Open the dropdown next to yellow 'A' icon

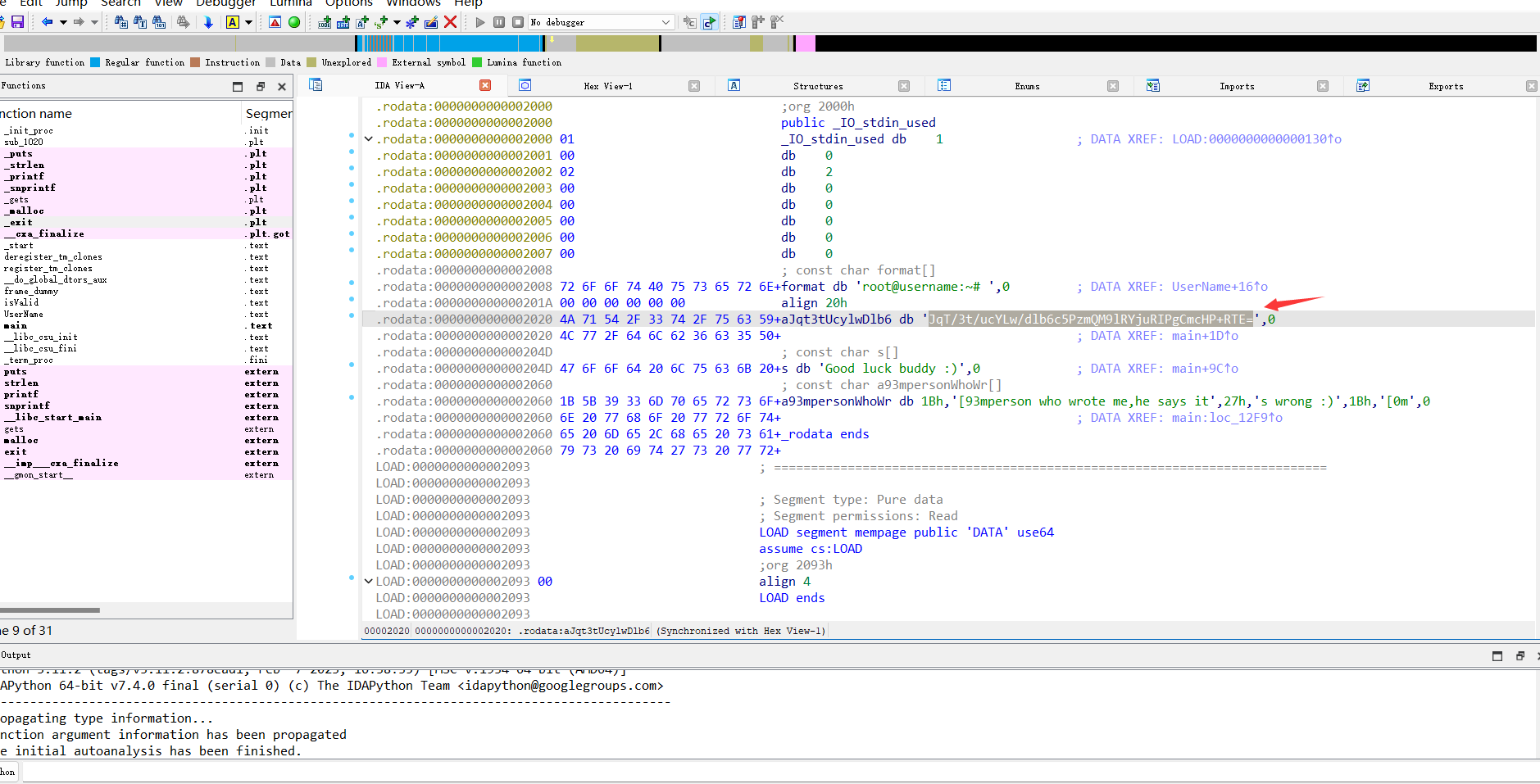coord(248,22)
